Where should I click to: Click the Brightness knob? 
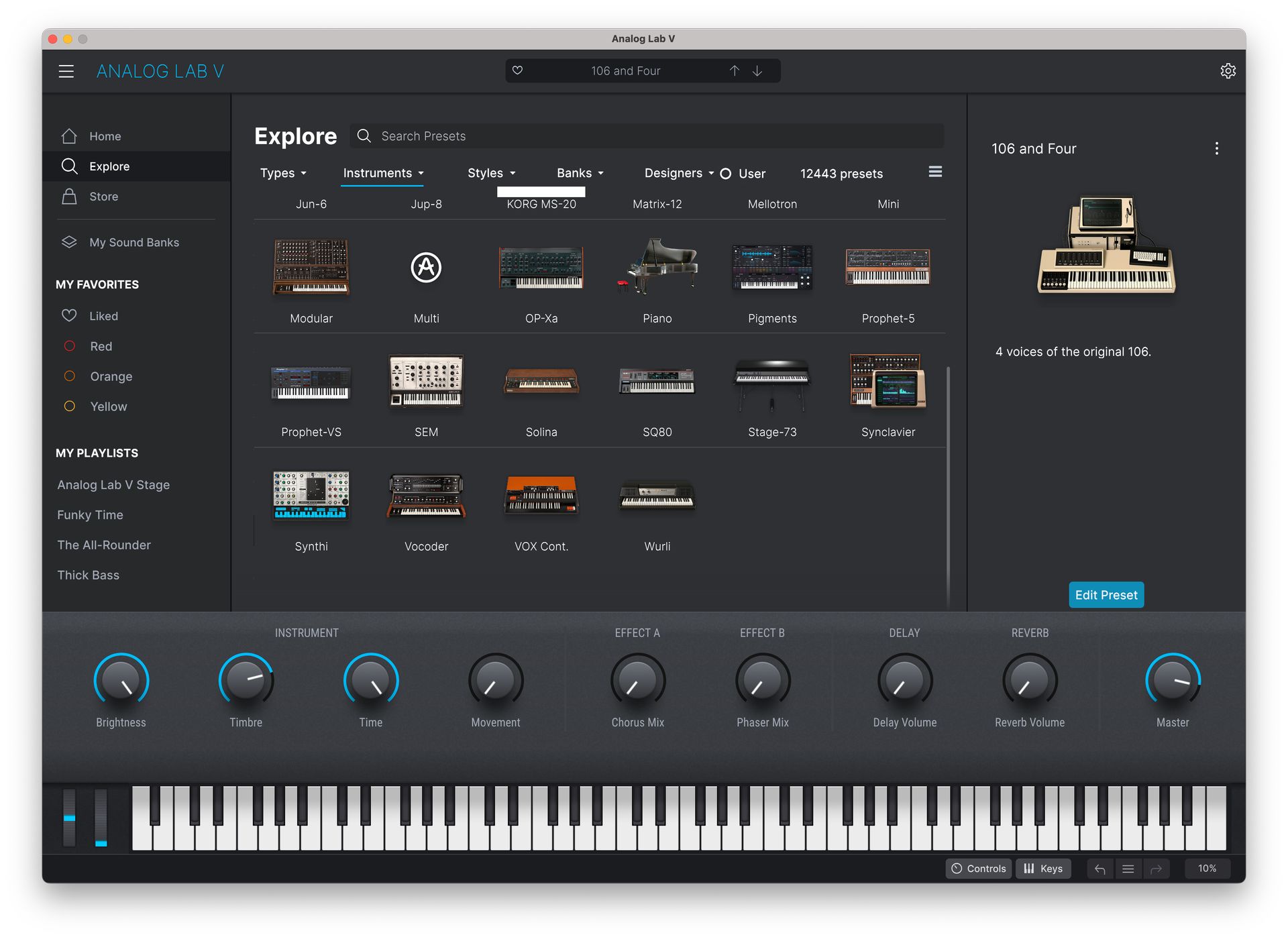point(121,681)
